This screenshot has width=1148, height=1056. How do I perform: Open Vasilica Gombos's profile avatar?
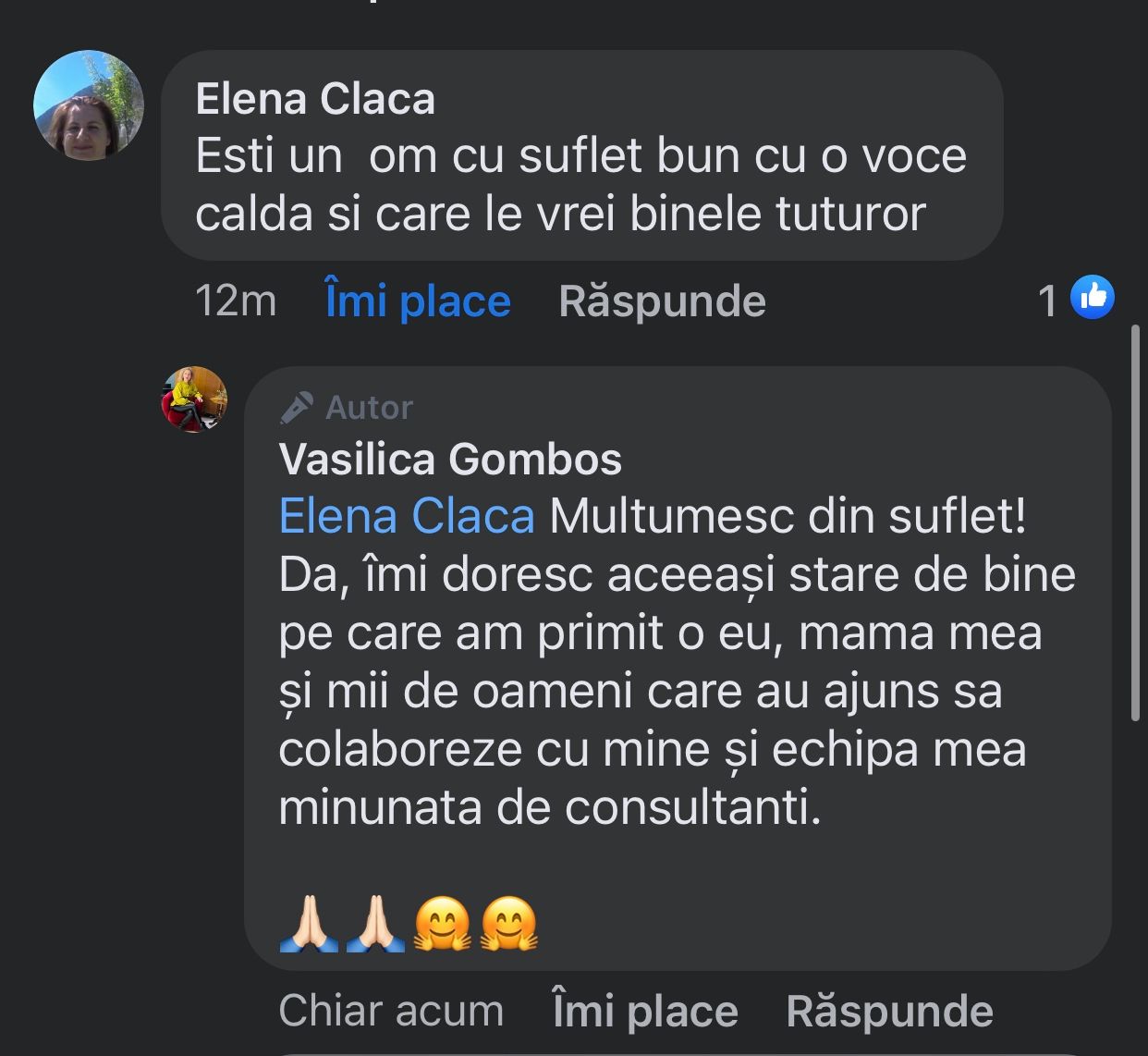pos(194,399)
